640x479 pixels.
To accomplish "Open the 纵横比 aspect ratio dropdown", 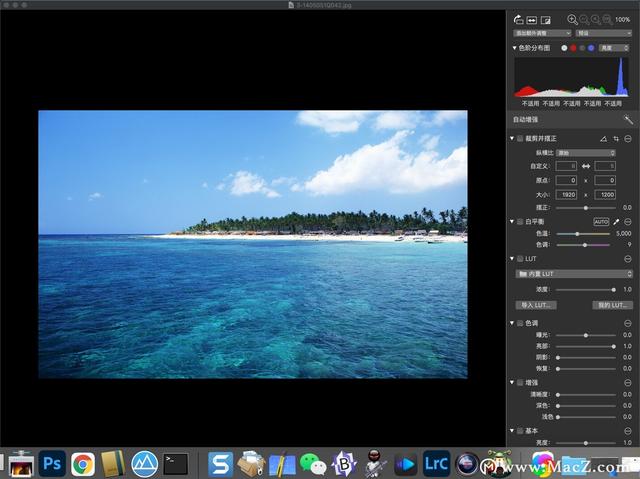I will coord(586,153).
